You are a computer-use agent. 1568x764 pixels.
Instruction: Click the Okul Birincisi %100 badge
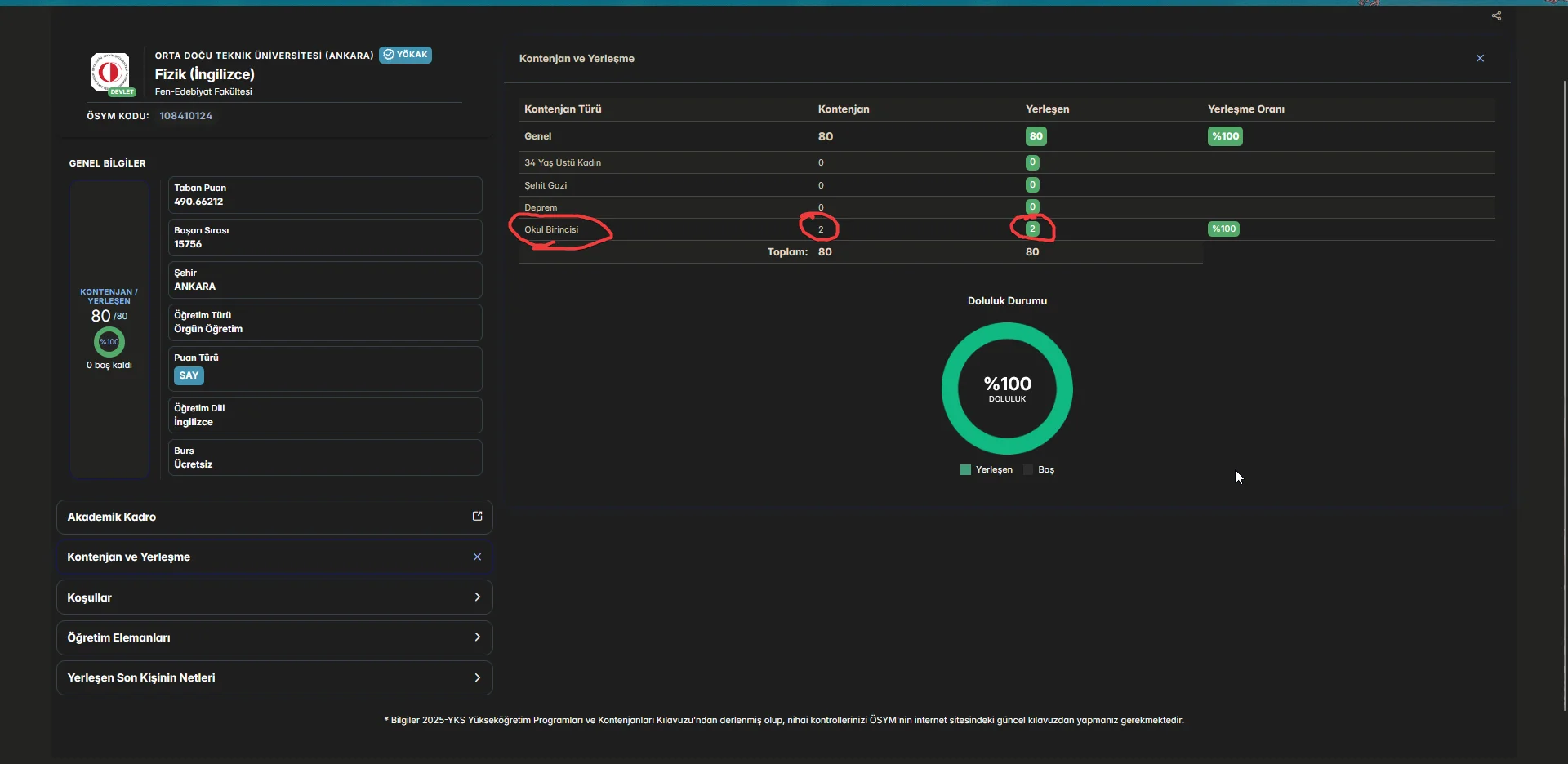click(1223, 229)
